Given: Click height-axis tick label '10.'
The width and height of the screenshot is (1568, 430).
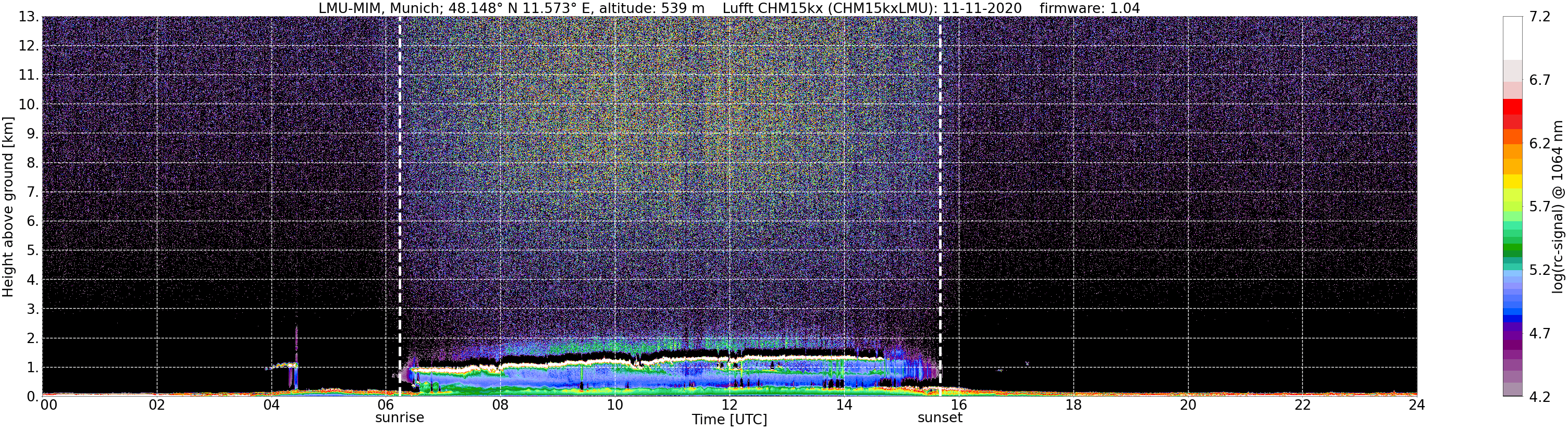Looking at the screenshot, I should pyautogui.click(x=29, y=105).
